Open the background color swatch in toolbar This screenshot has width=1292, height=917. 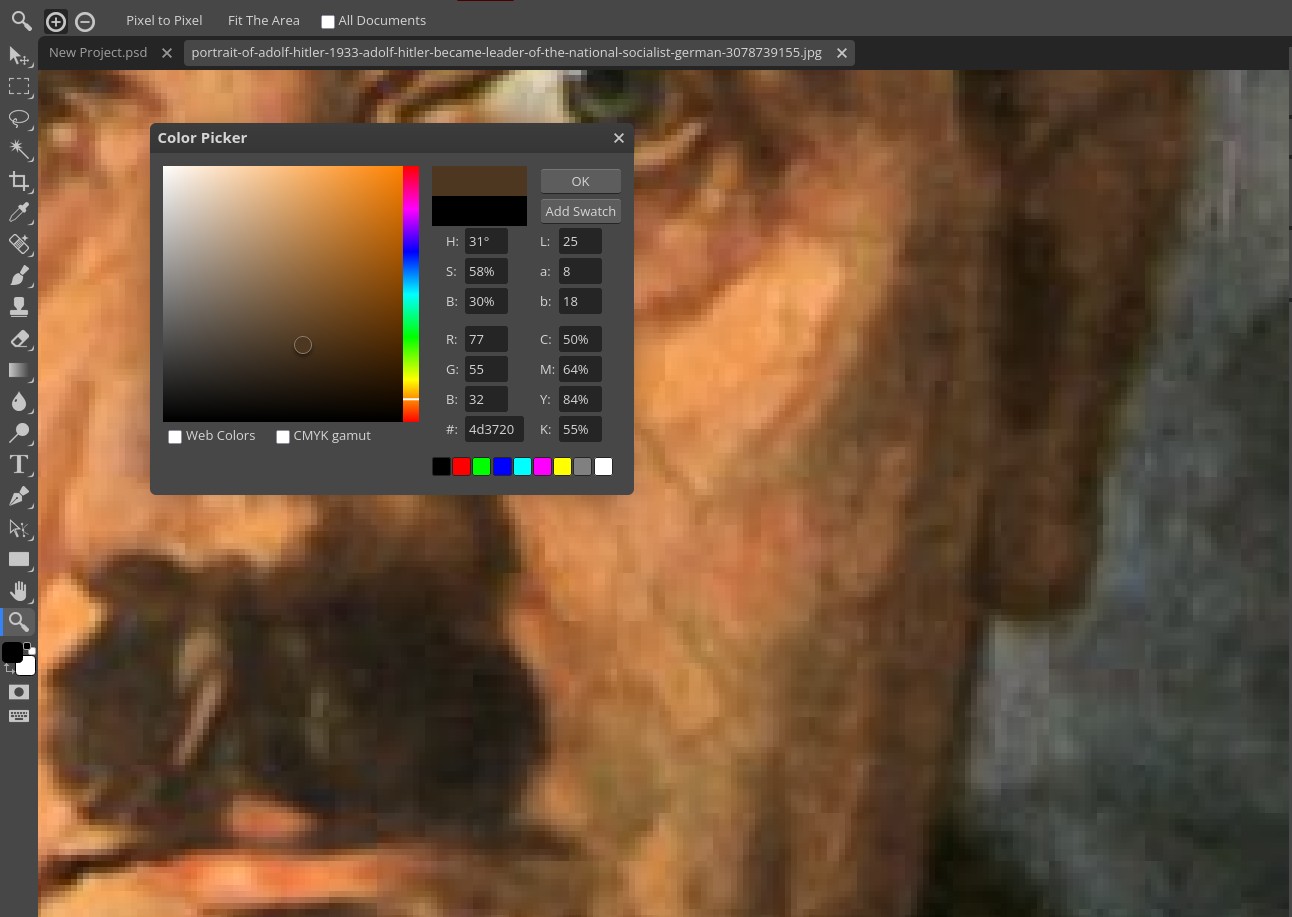point(28,667)
